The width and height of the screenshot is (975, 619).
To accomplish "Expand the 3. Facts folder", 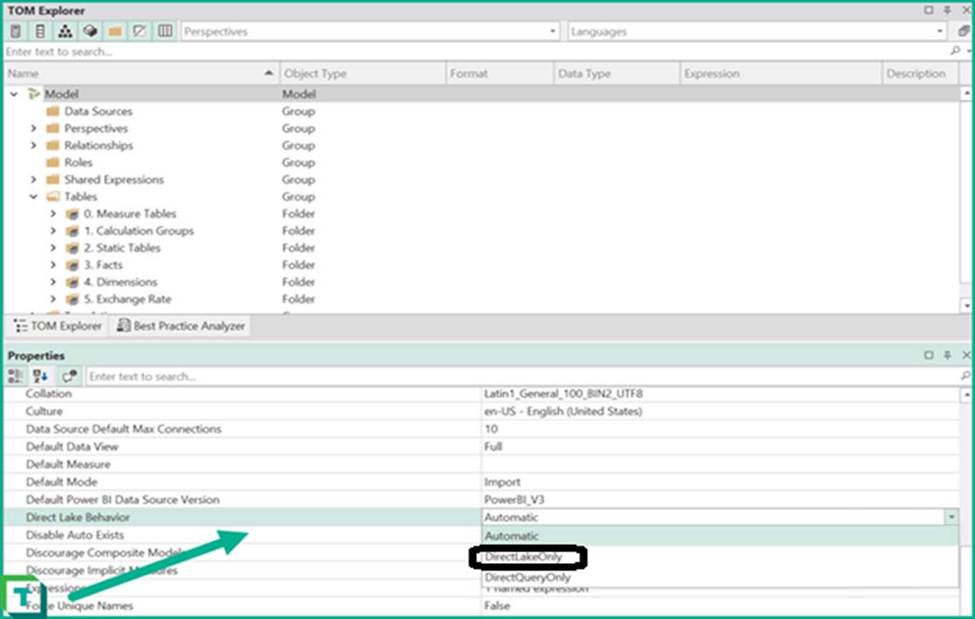I will point(53,265).
